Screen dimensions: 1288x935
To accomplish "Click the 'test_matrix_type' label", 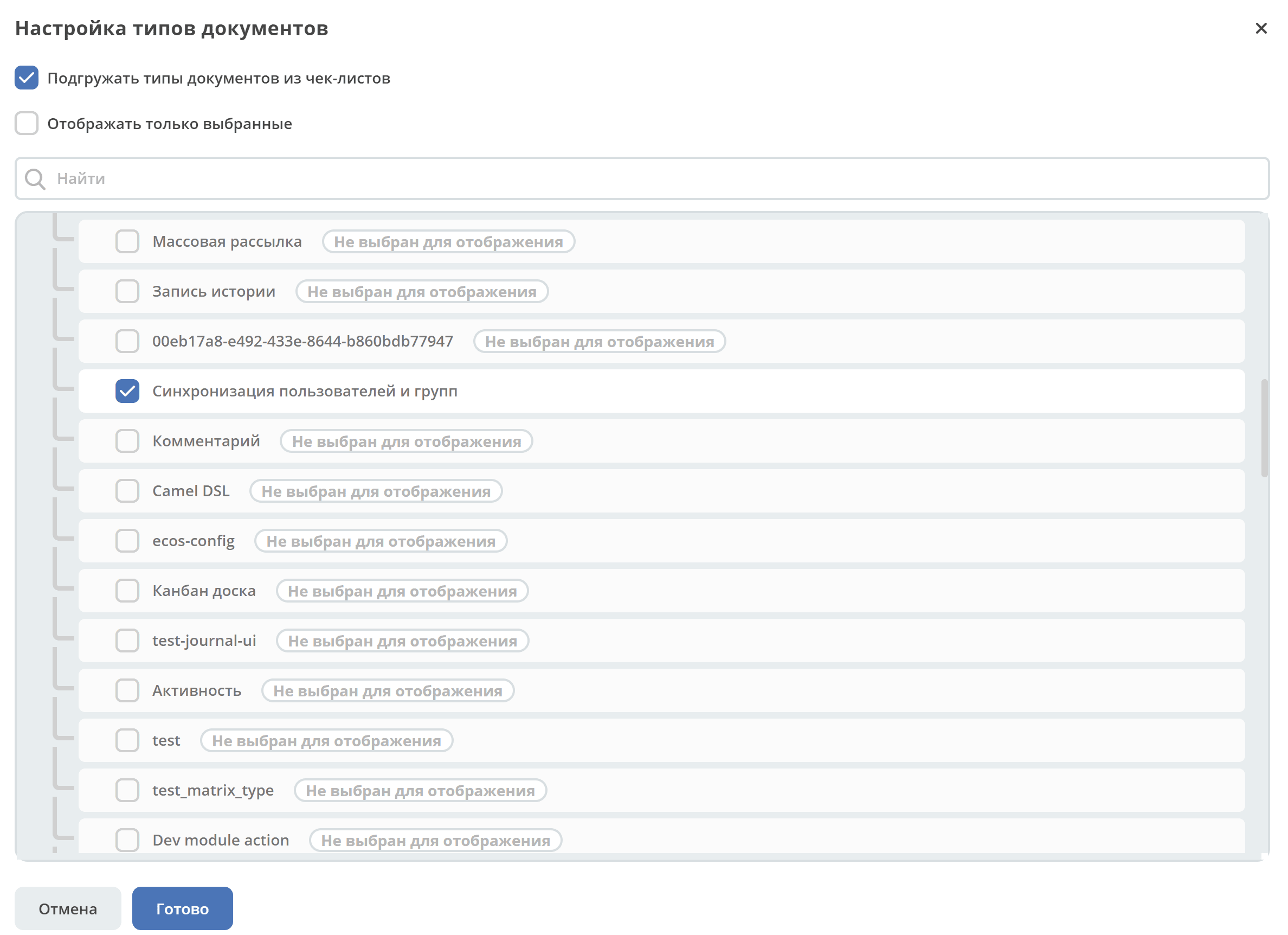I will click(x=213, y=790).
